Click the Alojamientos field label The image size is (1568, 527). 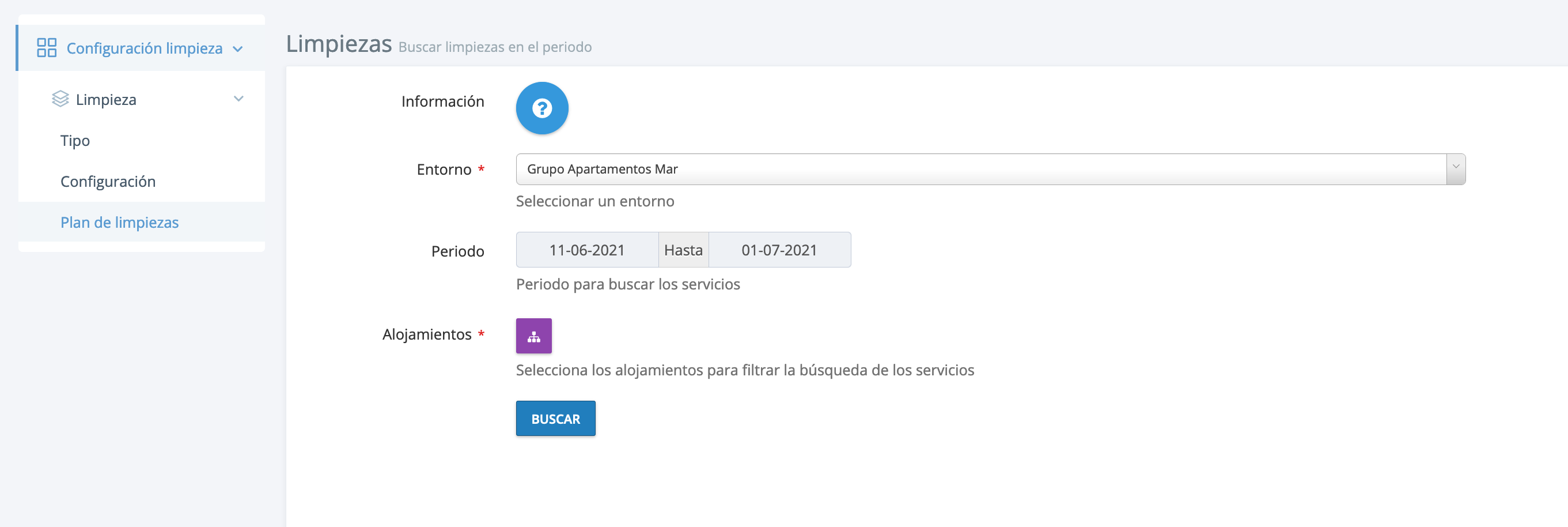(x=427, y=334)
